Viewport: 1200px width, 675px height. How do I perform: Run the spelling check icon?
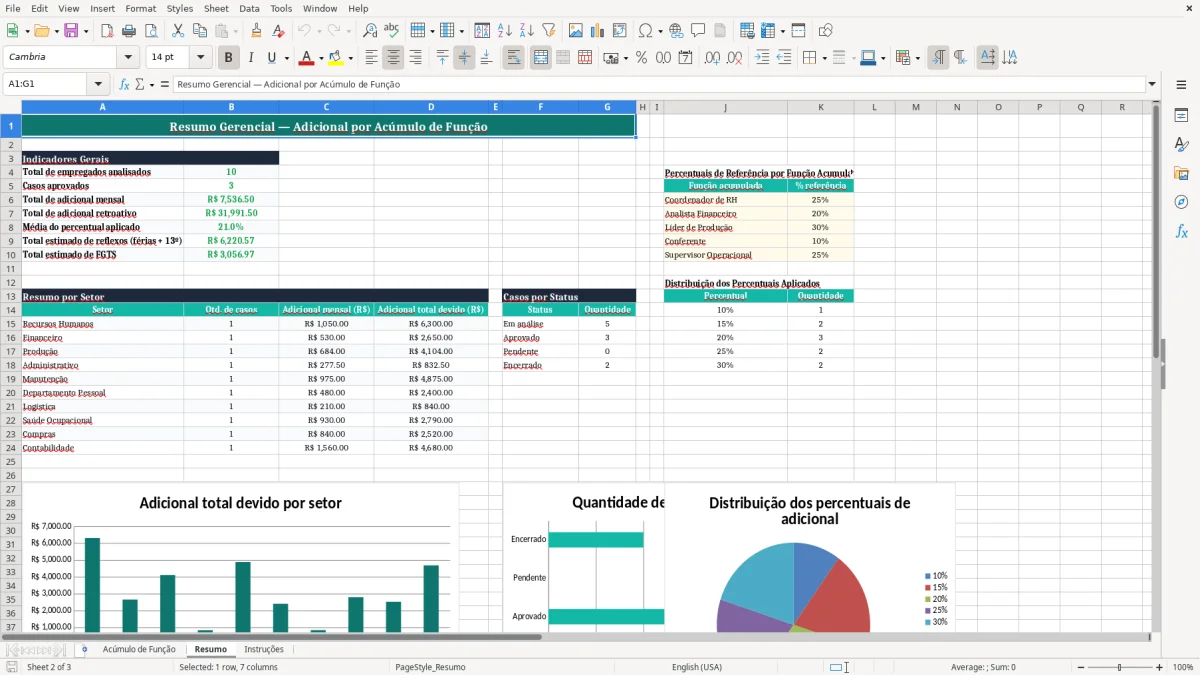[x=391, y=31]
